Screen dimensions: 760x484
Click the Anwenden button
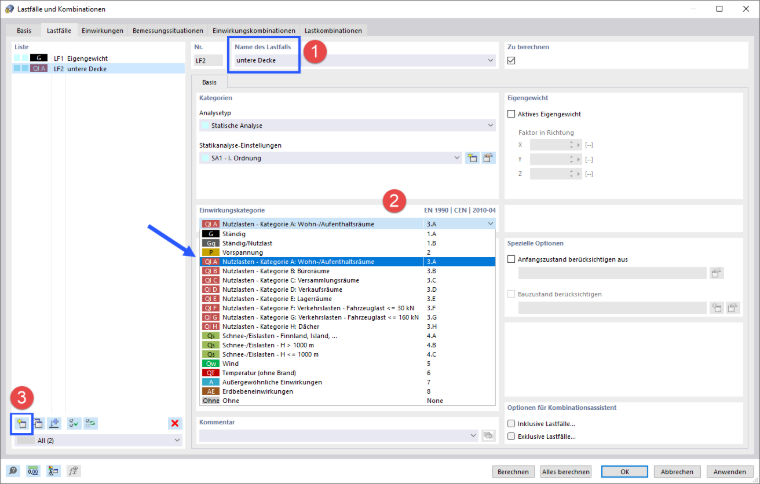coord(729,471)
